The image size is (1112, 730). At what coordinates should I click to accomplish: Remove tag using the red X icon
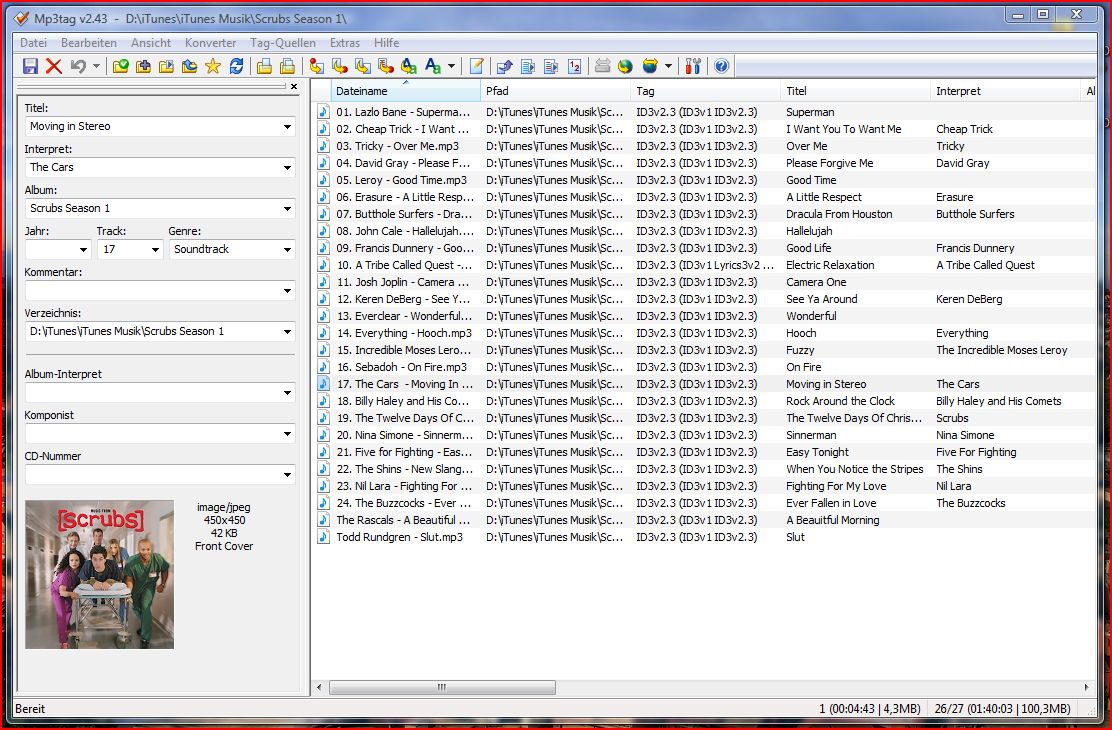[x=54, y=66]
